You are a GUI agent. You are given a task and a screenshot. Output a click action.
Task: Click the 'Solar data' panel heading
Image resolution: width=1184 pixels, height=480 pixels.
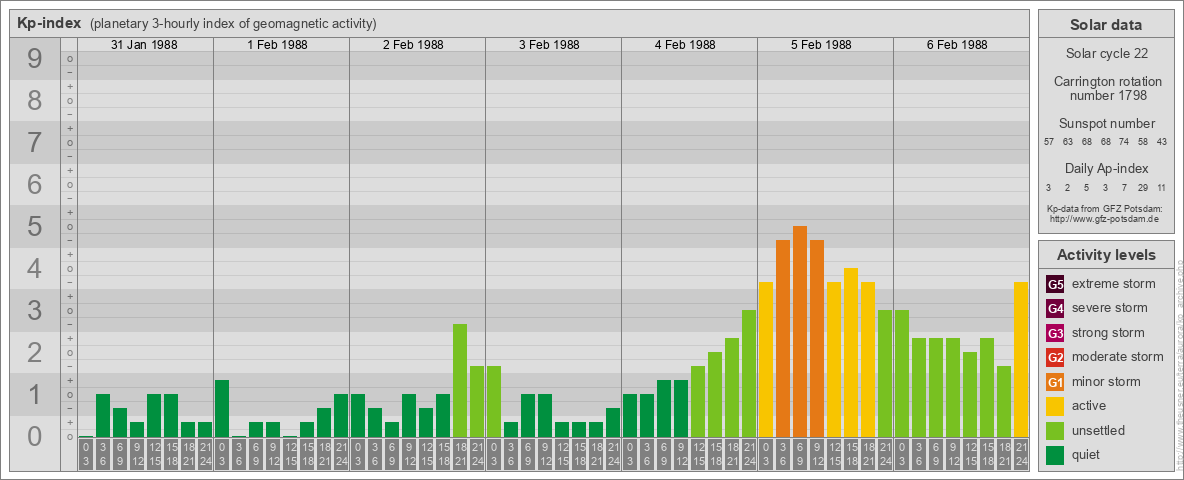click(1106, 25)
